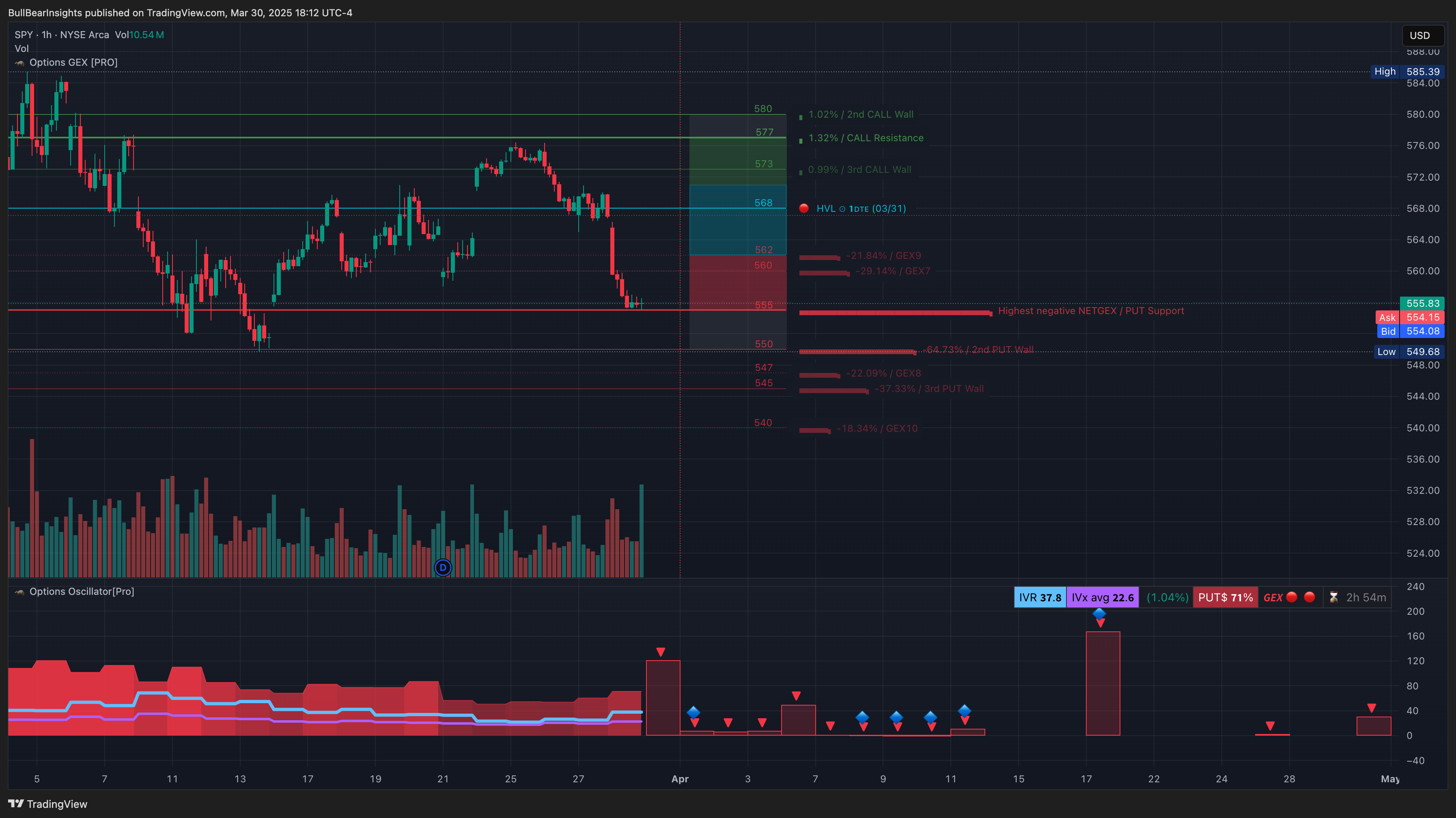Click the Ask 554.15 price label
Image resolution: width=1456 pixels, height=818 pixels.
click(1410, 317)
